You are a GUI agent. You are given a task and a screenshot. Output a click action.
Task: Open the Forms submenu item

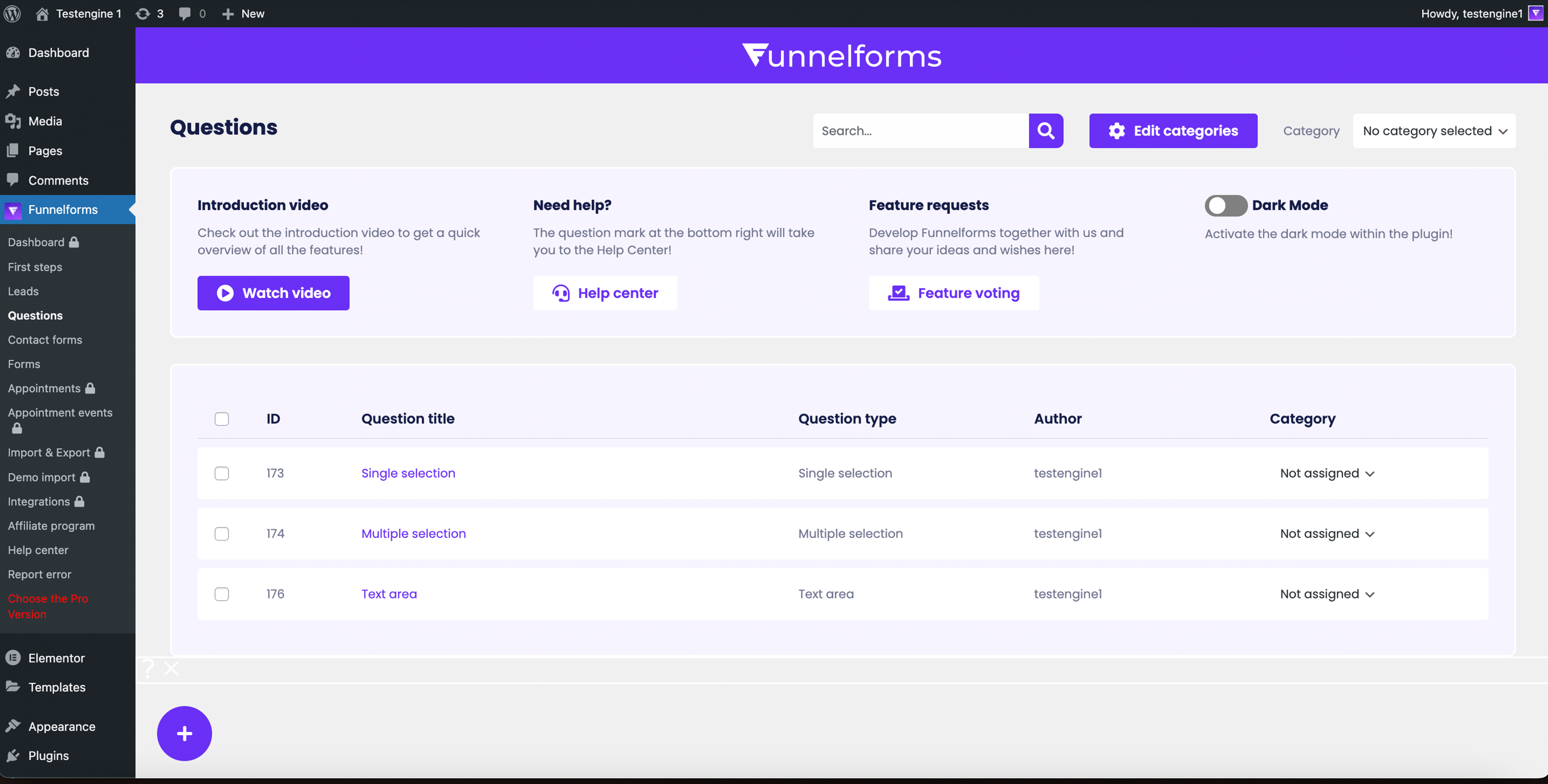coord(24,364)
